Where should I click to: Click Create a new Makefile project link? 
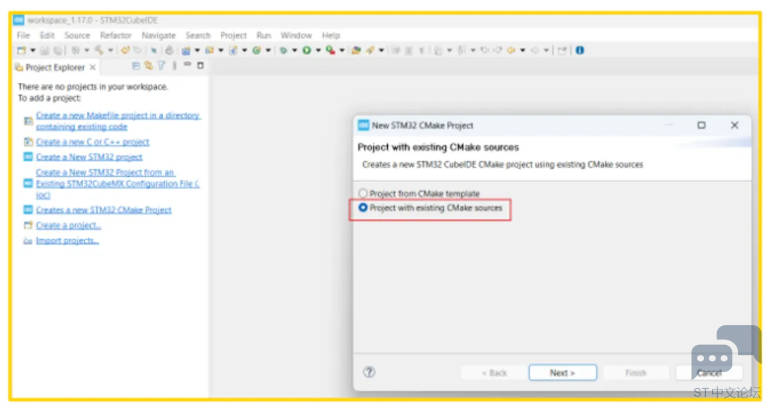click(x=118, y=121)
